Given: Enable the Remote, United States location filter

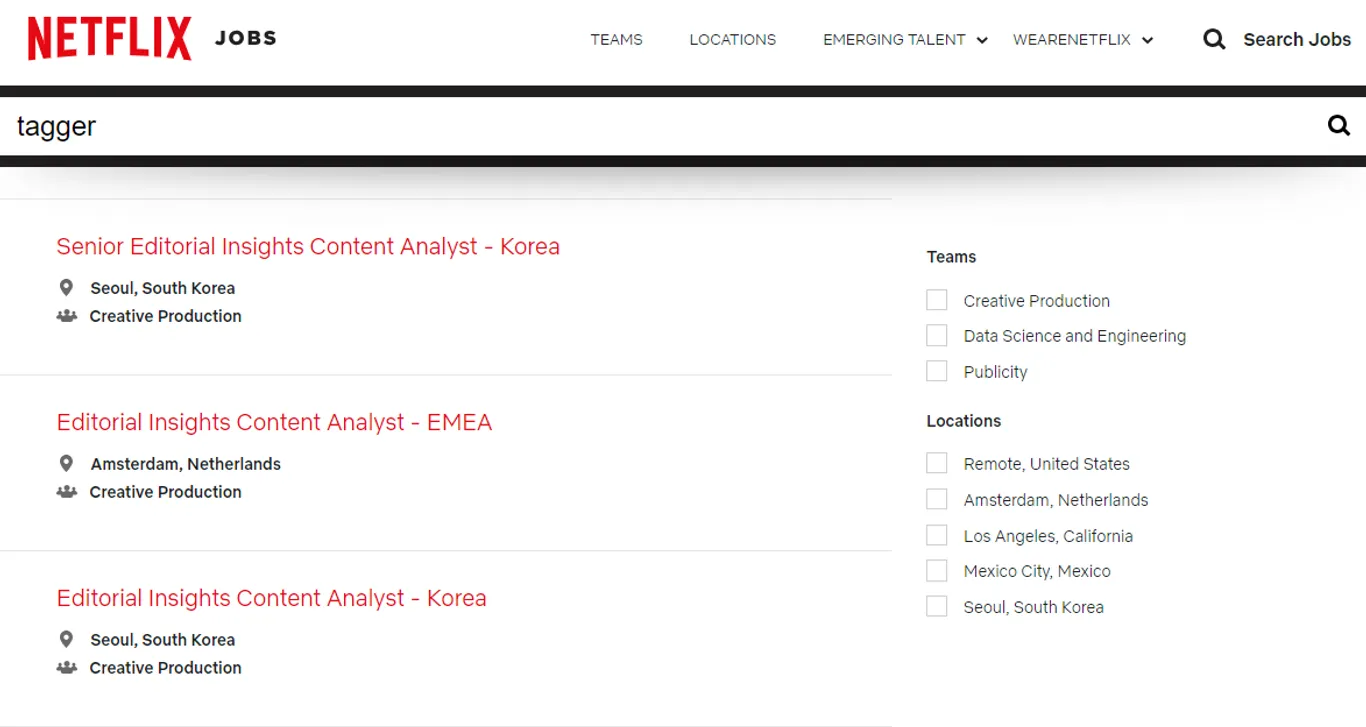Looking at the screenshot, I should tap(936, 463).
